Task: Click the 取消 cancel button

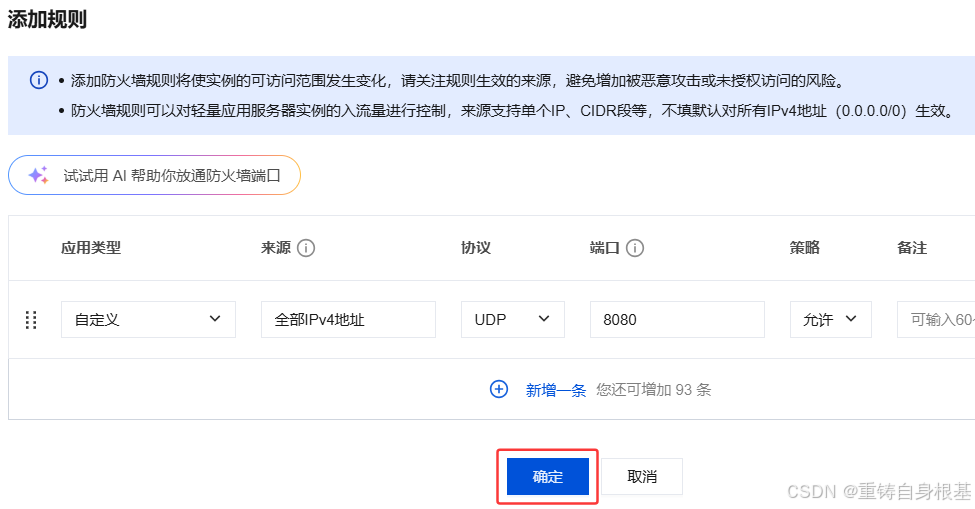Action: click(642, 477)
